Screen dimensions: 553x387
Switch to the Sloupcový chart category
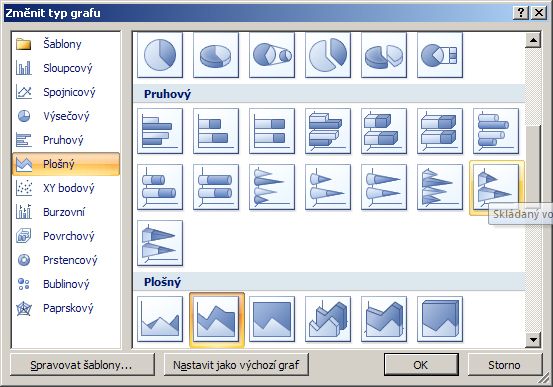pyautogui.click(x=66, y=68)
